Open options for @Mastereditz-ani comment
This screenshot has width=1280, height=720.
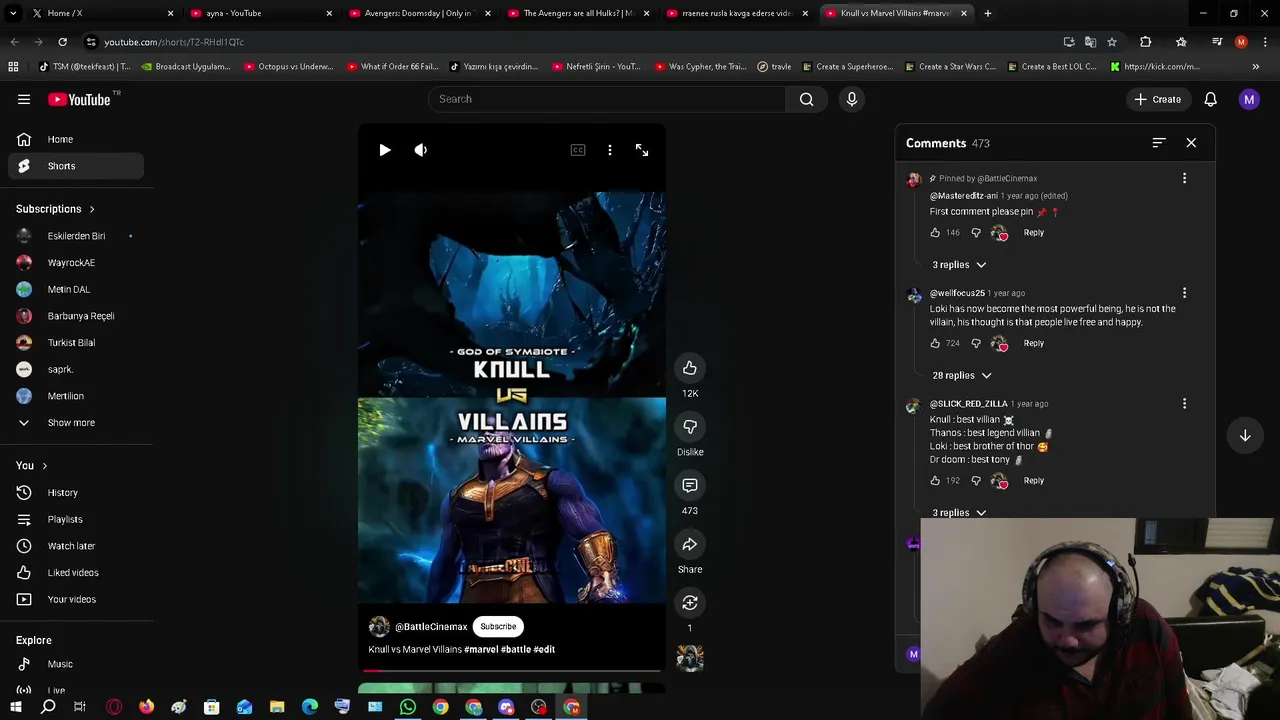[x=1185, y=178]
